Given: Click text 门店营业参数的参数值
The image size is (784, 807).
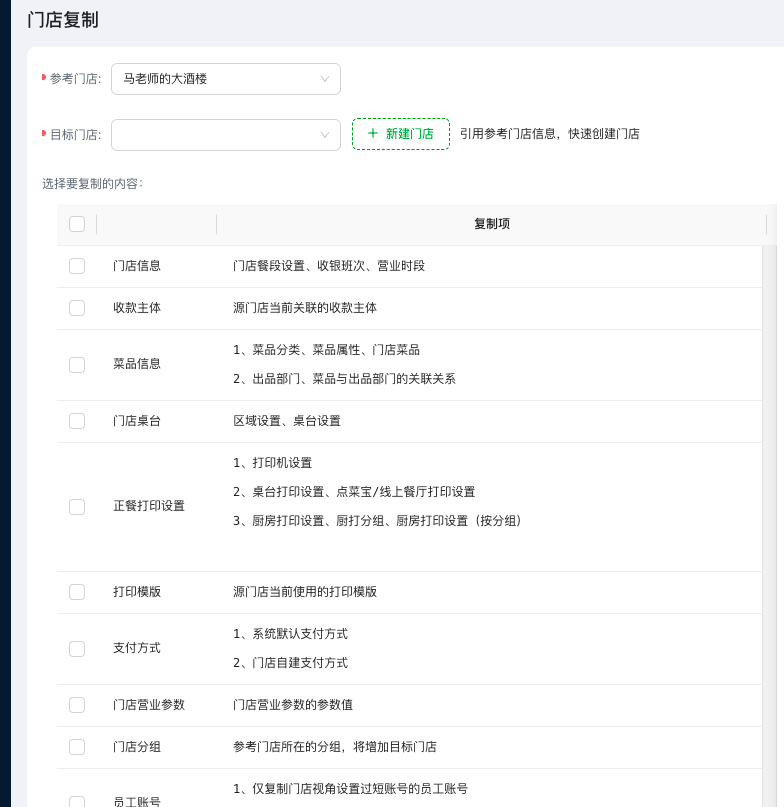Looking at the screenshot, I should [293, 705].
